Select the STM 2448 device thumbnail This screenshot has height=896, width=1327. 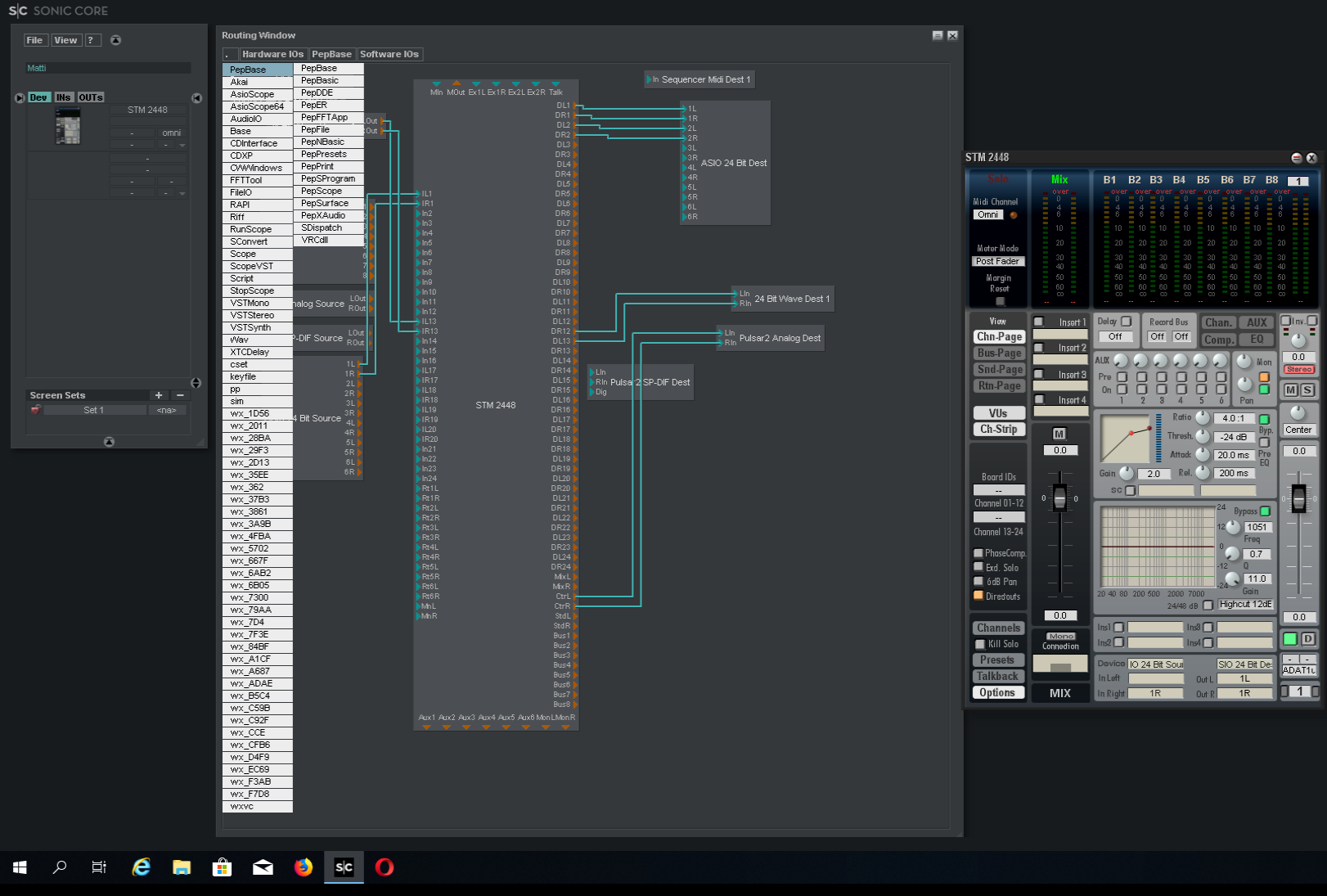(x=68, y=127)
